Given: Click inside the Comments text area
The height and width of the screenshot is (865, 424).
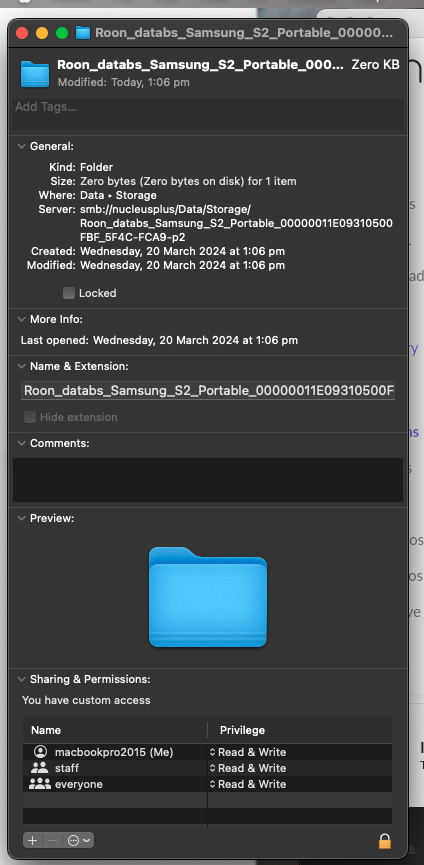Looking at the screenshot, I should pyautogui.click(x=208, y=479).
